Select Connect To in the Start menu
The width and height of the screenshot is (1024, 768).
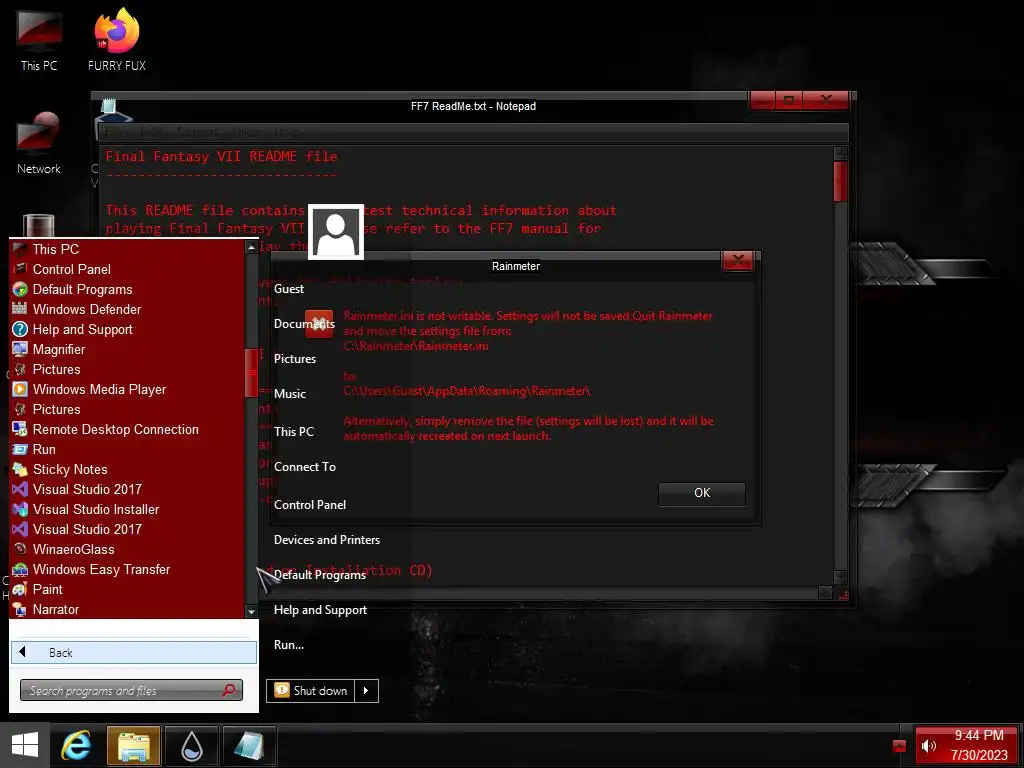305,467
